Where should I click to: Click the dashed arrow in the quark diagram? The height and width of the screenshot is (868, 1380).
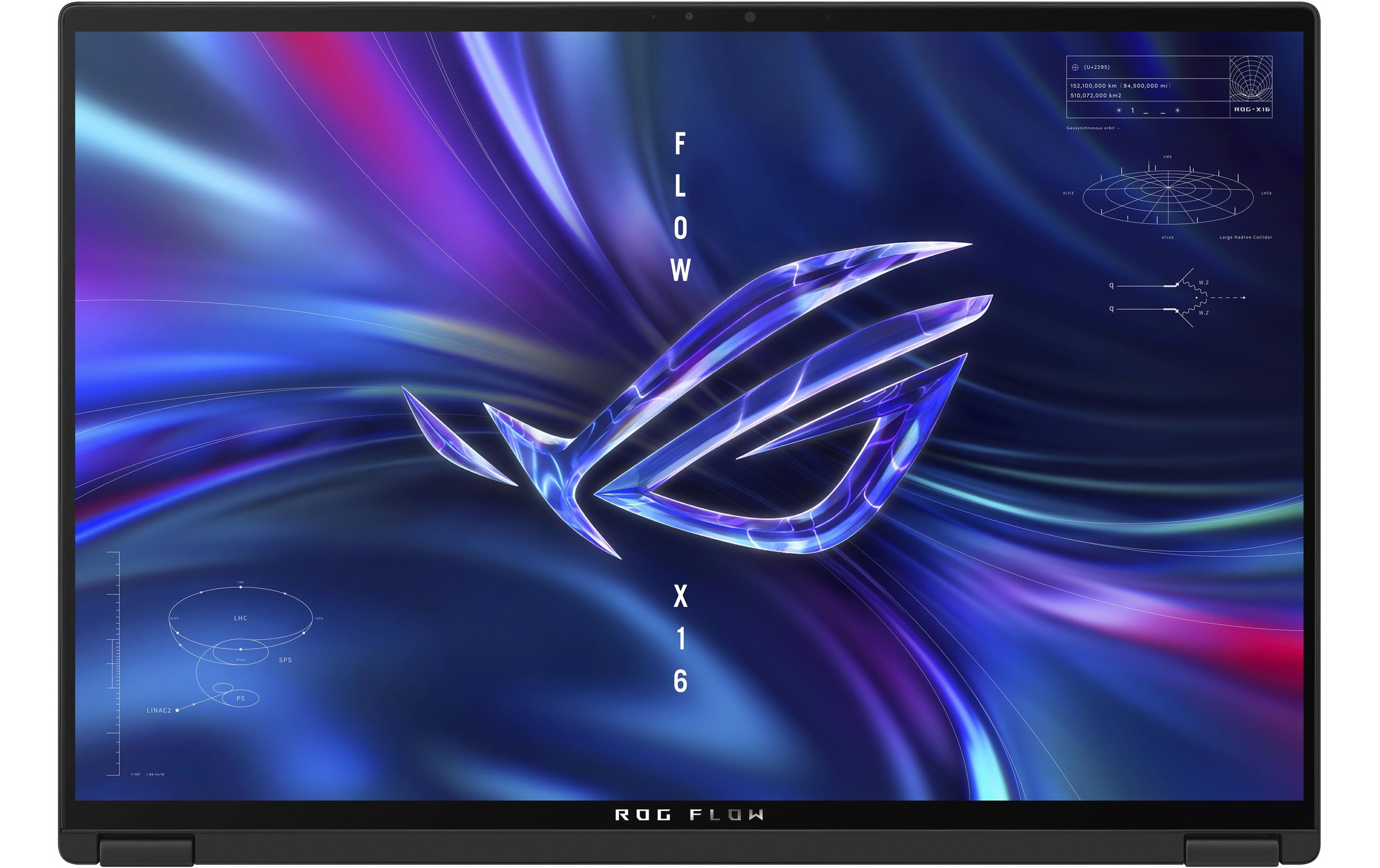tap(1227, 298)
